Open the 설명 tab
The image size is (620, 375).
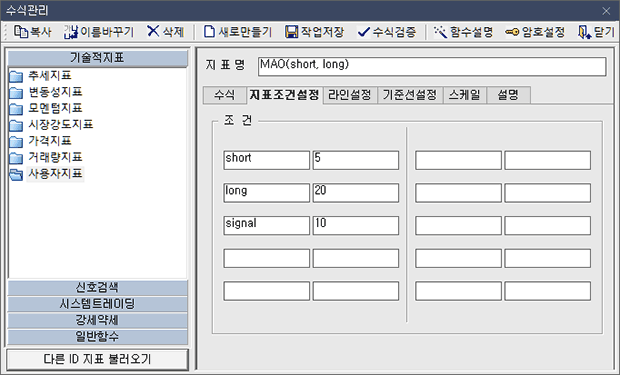508,95
